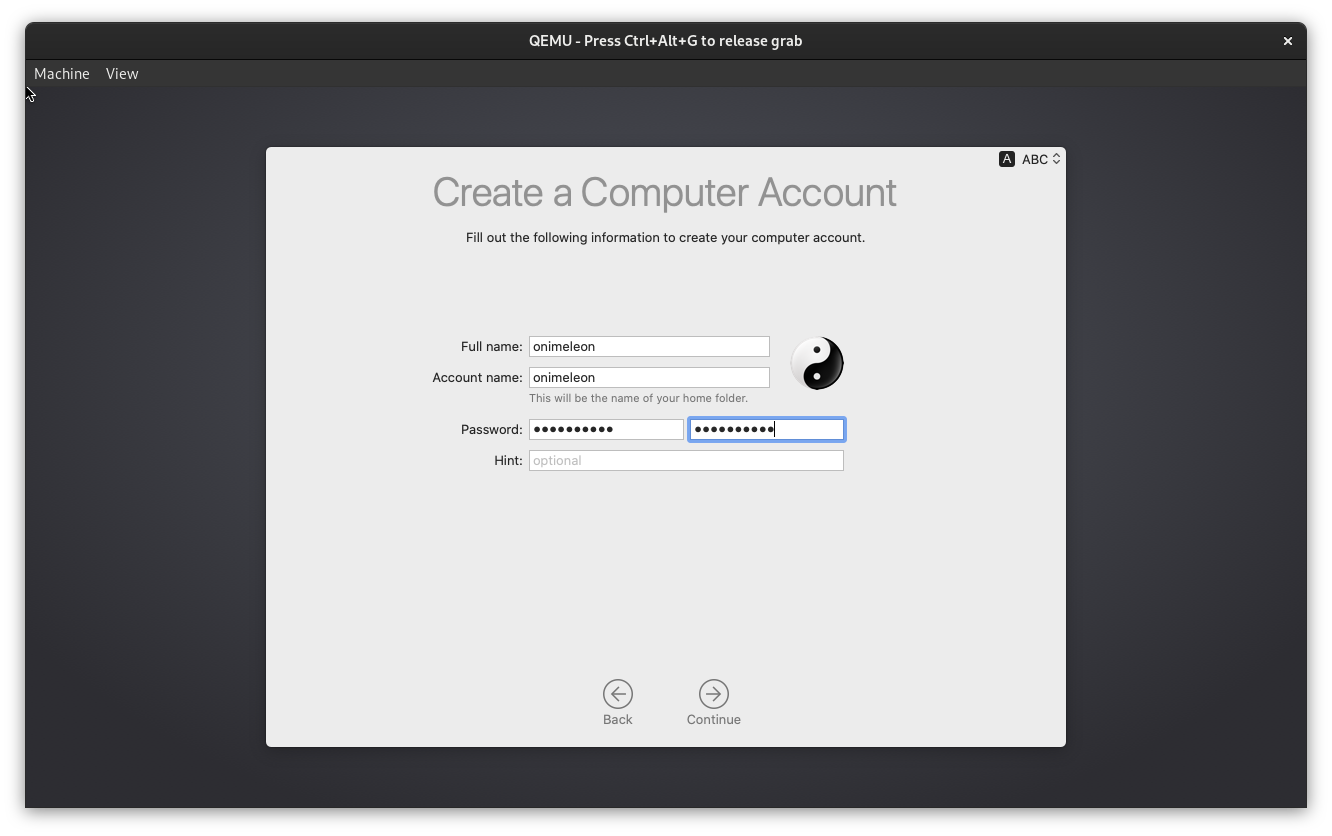The image size is (1332, 836).
Task: Select the yin-yang account picture
Action: coord(817,363)
